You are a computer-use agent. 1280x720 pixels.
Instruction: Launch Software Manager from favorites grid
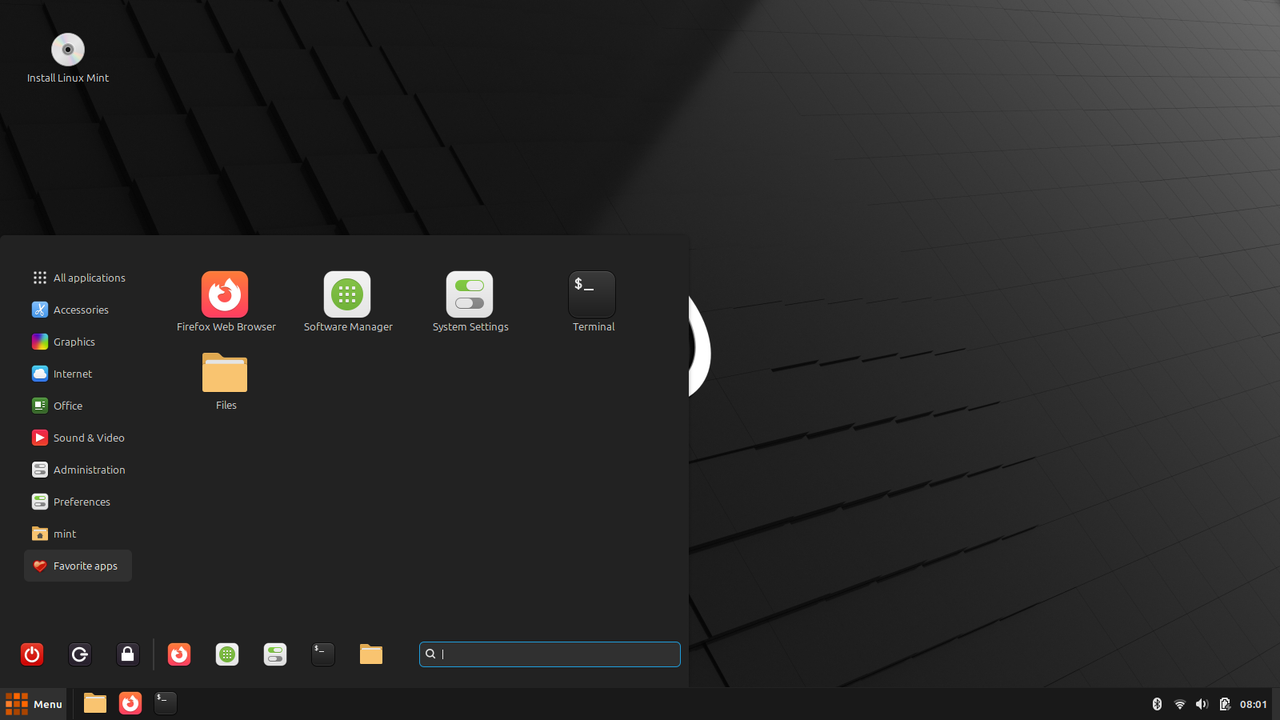point(347,301)
